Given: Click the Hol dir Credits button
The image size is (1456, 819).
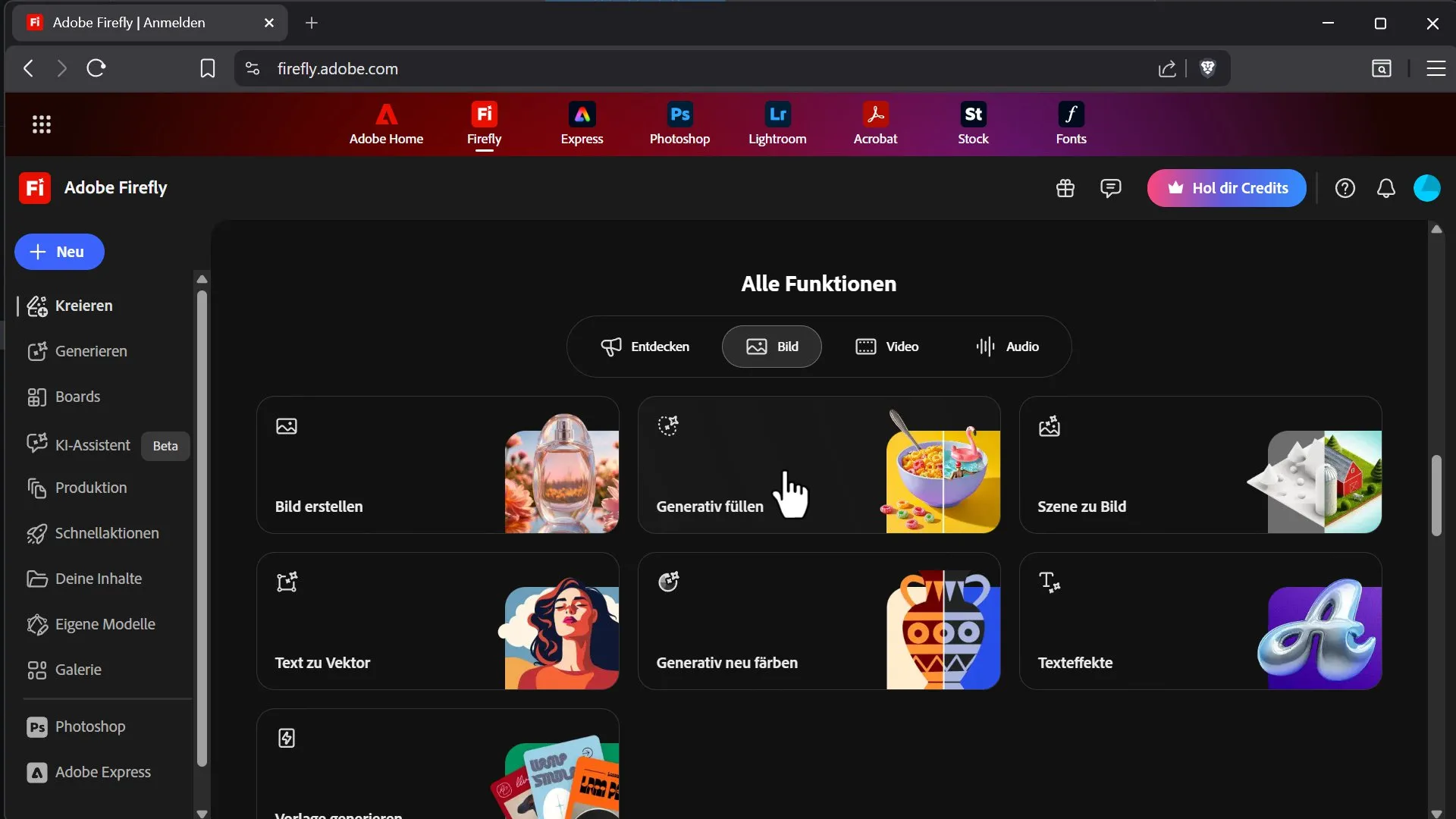Looking at the screenshot, I should (x=1226, y=188).
